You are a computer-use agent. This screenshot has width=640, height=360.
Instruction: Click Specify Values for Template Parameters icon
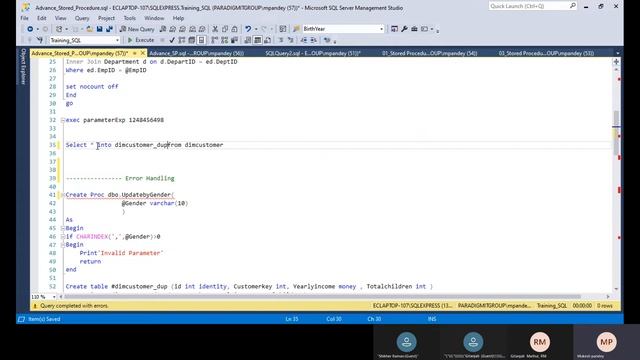tap(327, 40)
